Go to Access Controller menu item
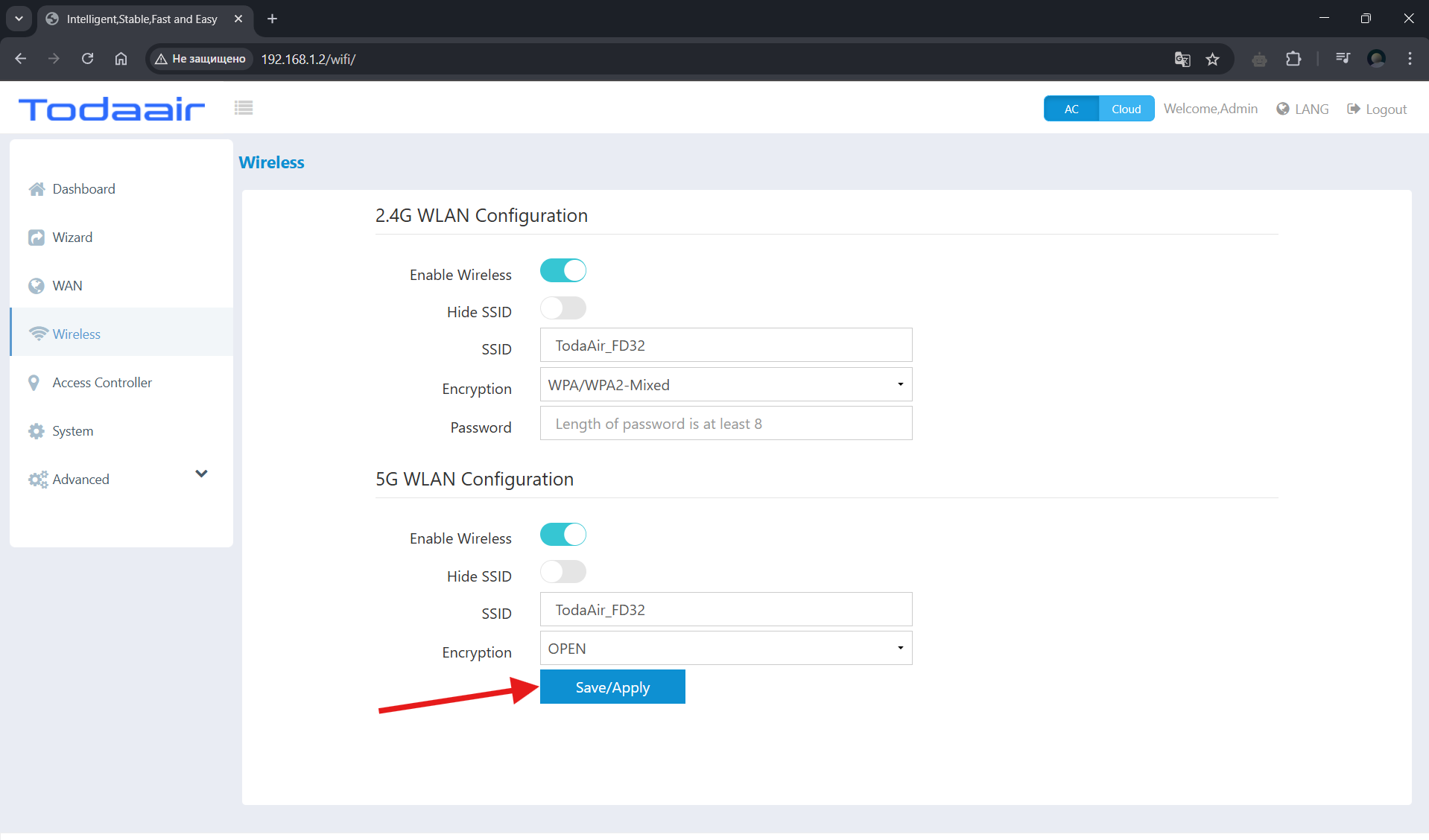 click(x=102, y=383)
